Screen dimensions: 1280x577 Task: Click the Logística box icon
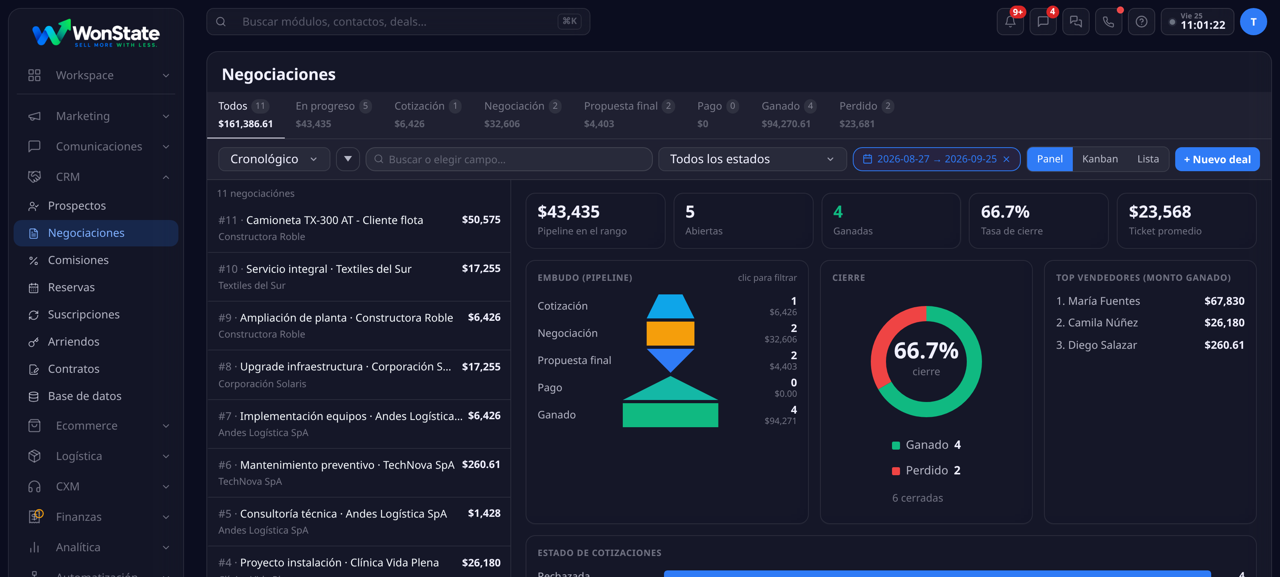(34, 456)
